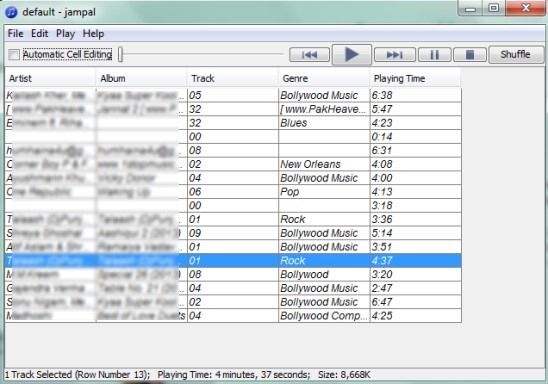
Task: Click the playback position slider handle
Action: pyautogui.click(x=120, y=55)
